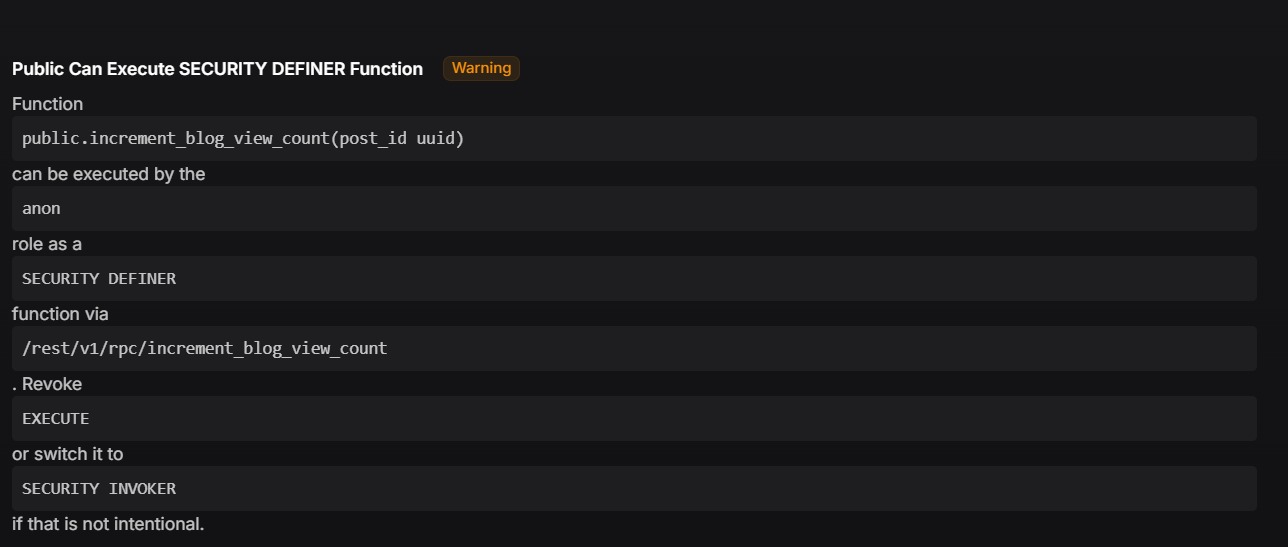Click 'post_id uuid' parameter in function signature
This screenshot has width=1288, height=547.
398,139
